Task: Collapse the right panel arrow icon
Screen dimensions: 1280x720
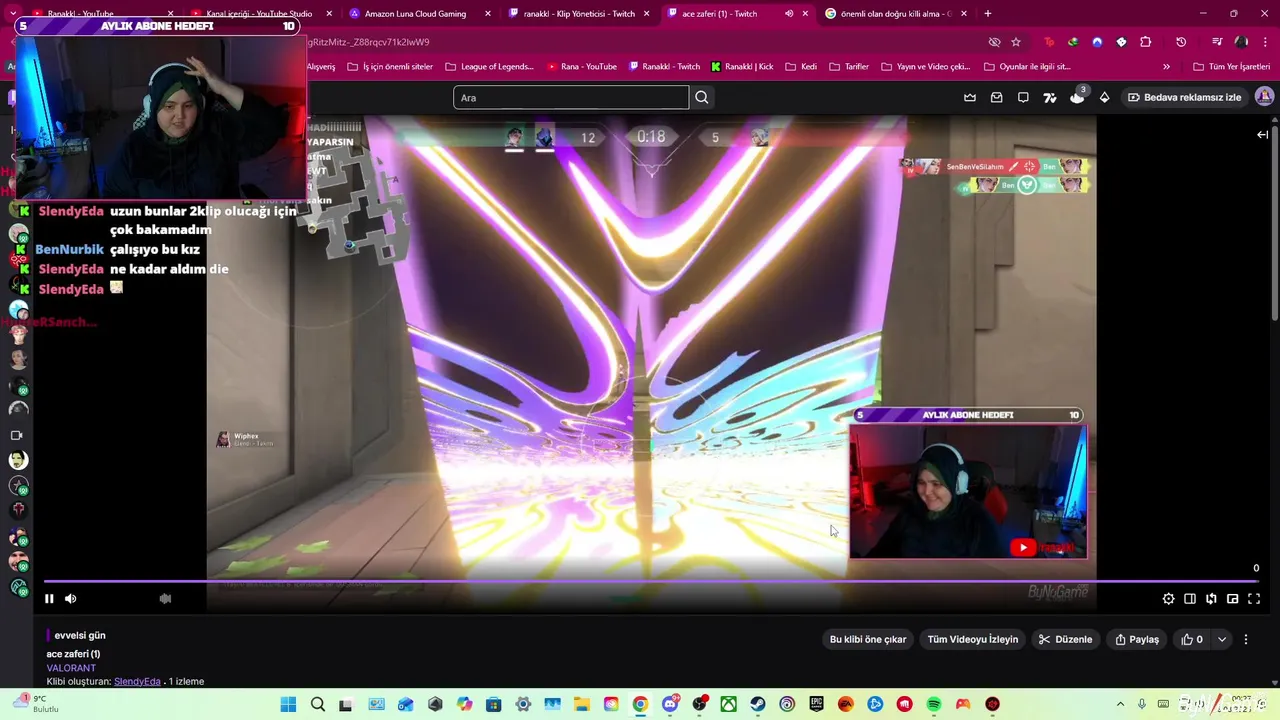Action: click(x=1263, y=134)
